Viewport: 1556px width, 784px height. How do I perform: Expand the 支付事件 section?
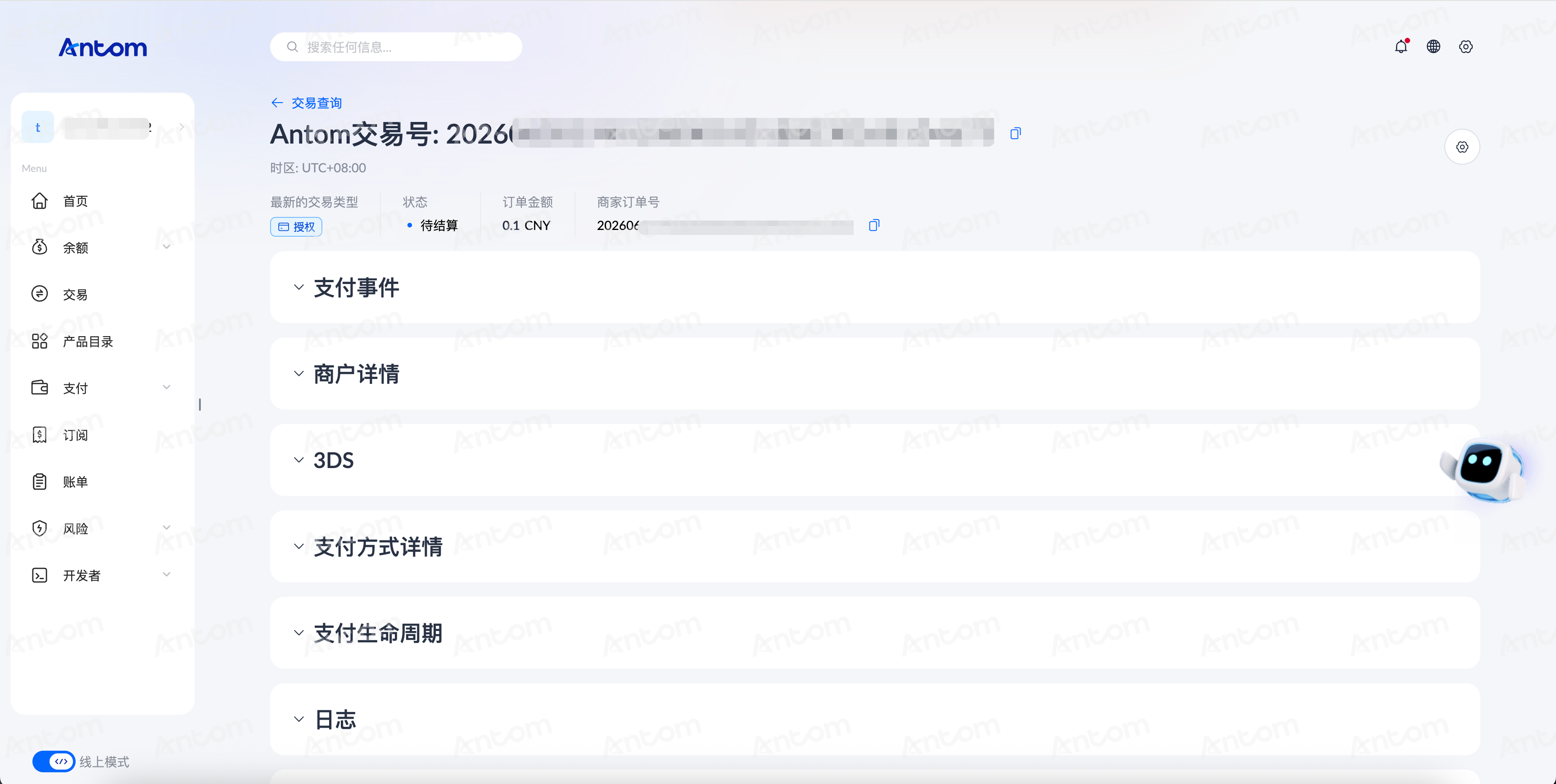tap(299, 288)
